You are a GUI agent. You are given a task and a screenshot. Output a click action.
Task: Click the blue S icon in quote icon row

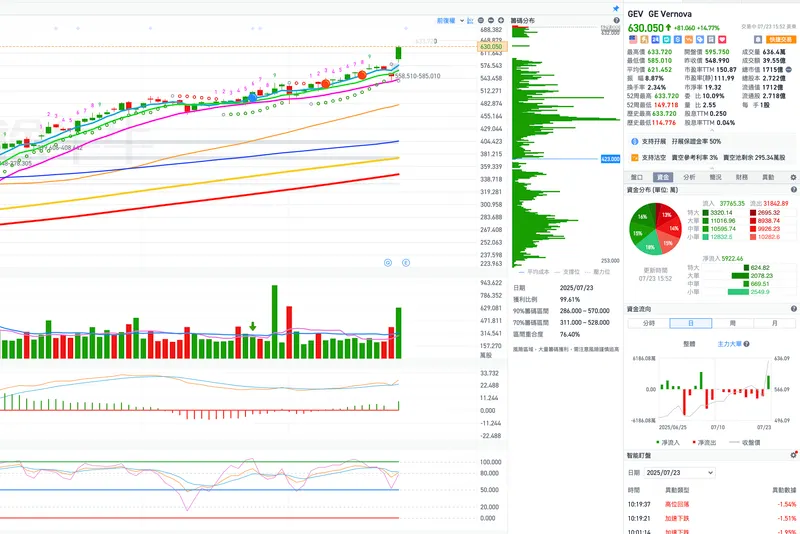[678, 39]
